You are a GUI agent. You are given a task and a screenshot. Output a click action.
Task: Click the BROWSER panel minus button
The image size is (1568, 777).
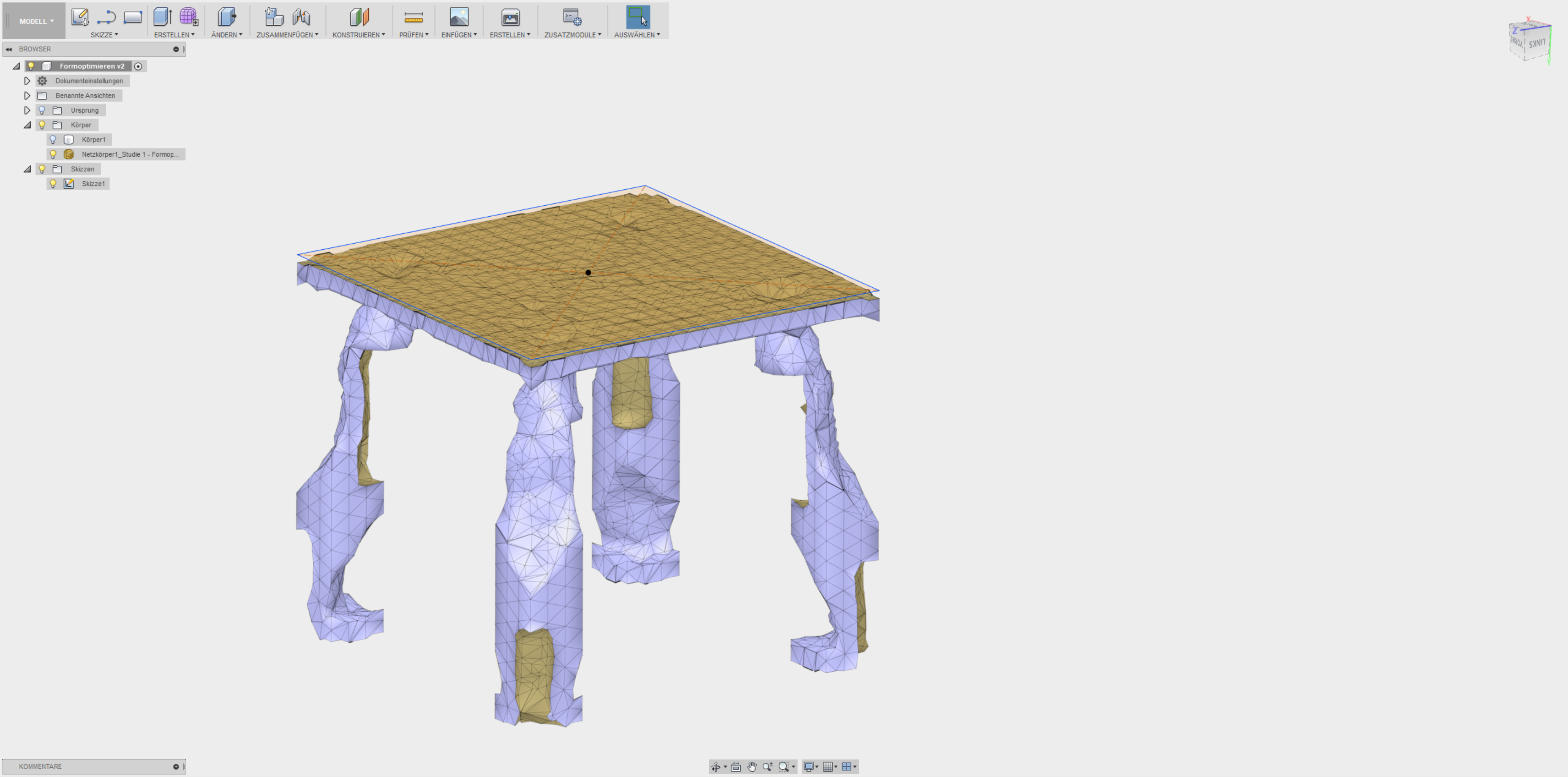point(176,49)
